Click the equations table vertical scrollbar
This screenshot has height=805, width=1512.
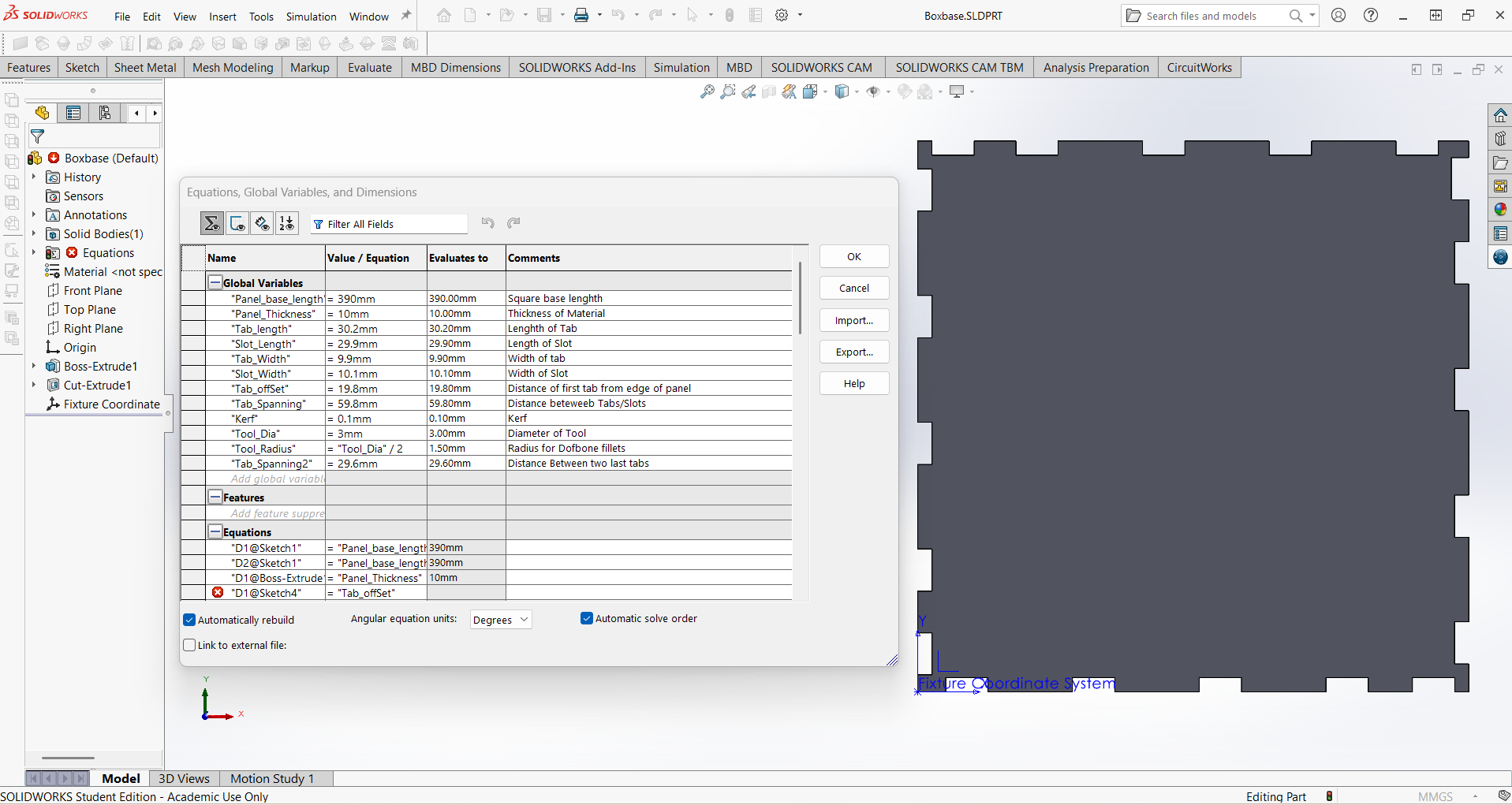coord(800,298)
